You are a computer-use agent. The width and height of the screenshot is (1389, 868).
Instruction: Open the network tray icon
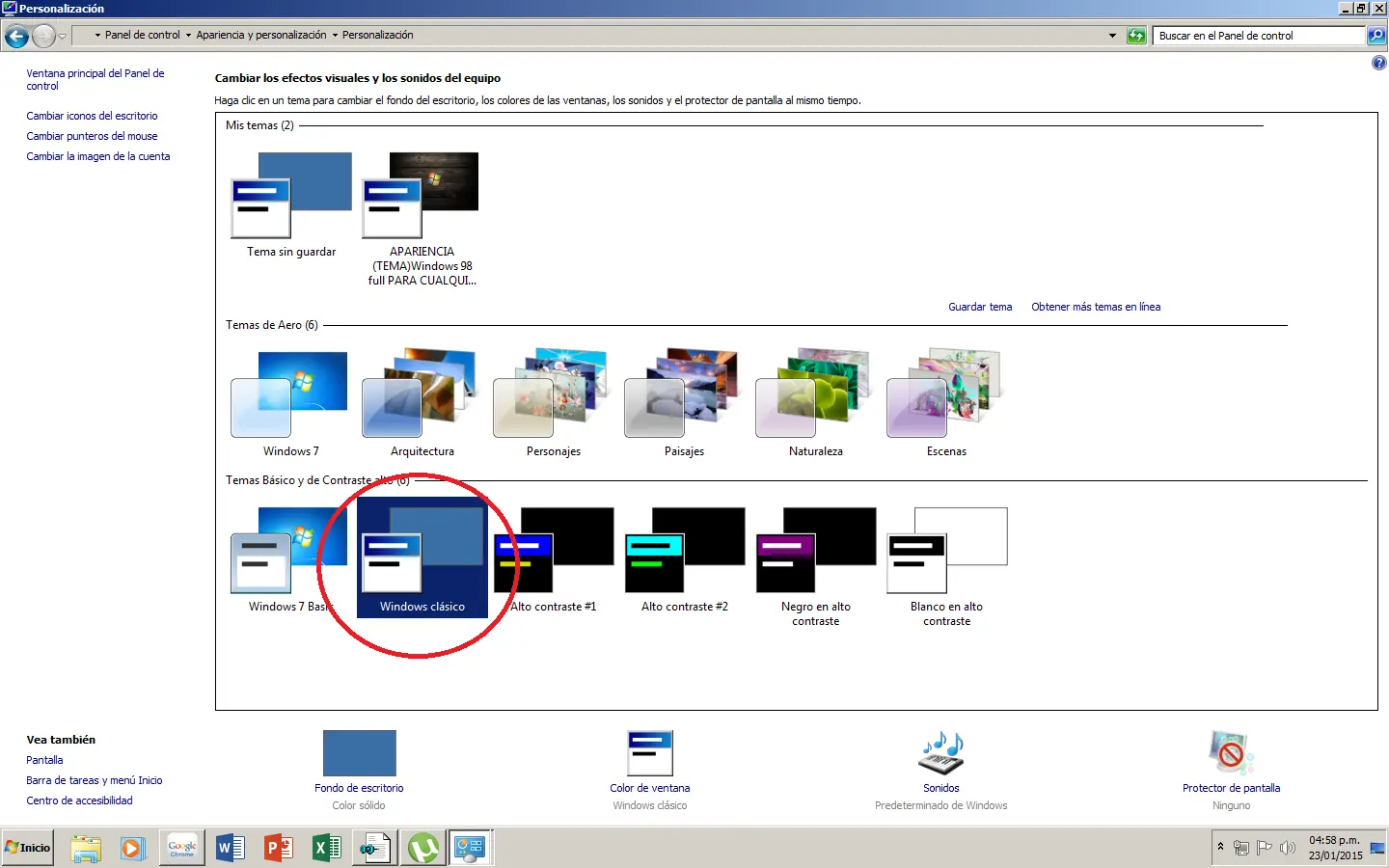pyautogui.click(x=1241, y=848)
